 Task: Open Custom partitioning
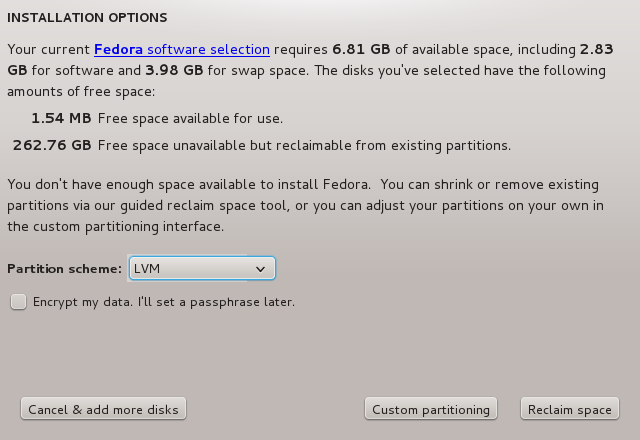coord(431,409)
